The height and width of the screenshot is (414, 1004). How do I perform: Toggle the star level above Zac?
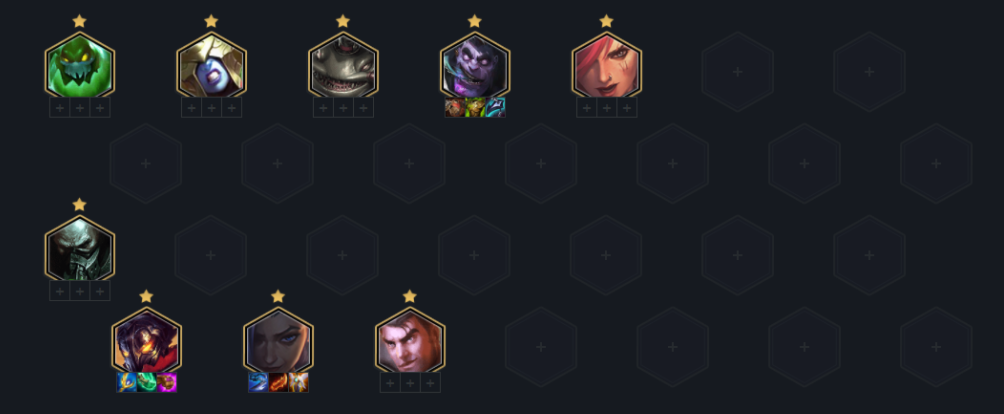click(x=79, y=21)
